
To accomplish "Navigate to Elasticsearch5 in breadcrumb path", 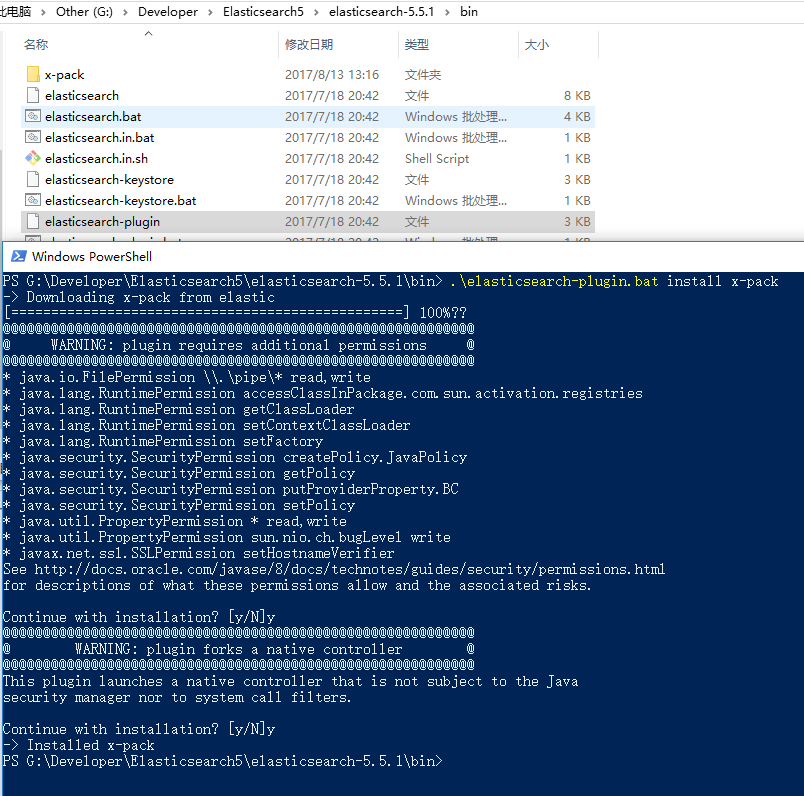I will pos(264,12).
